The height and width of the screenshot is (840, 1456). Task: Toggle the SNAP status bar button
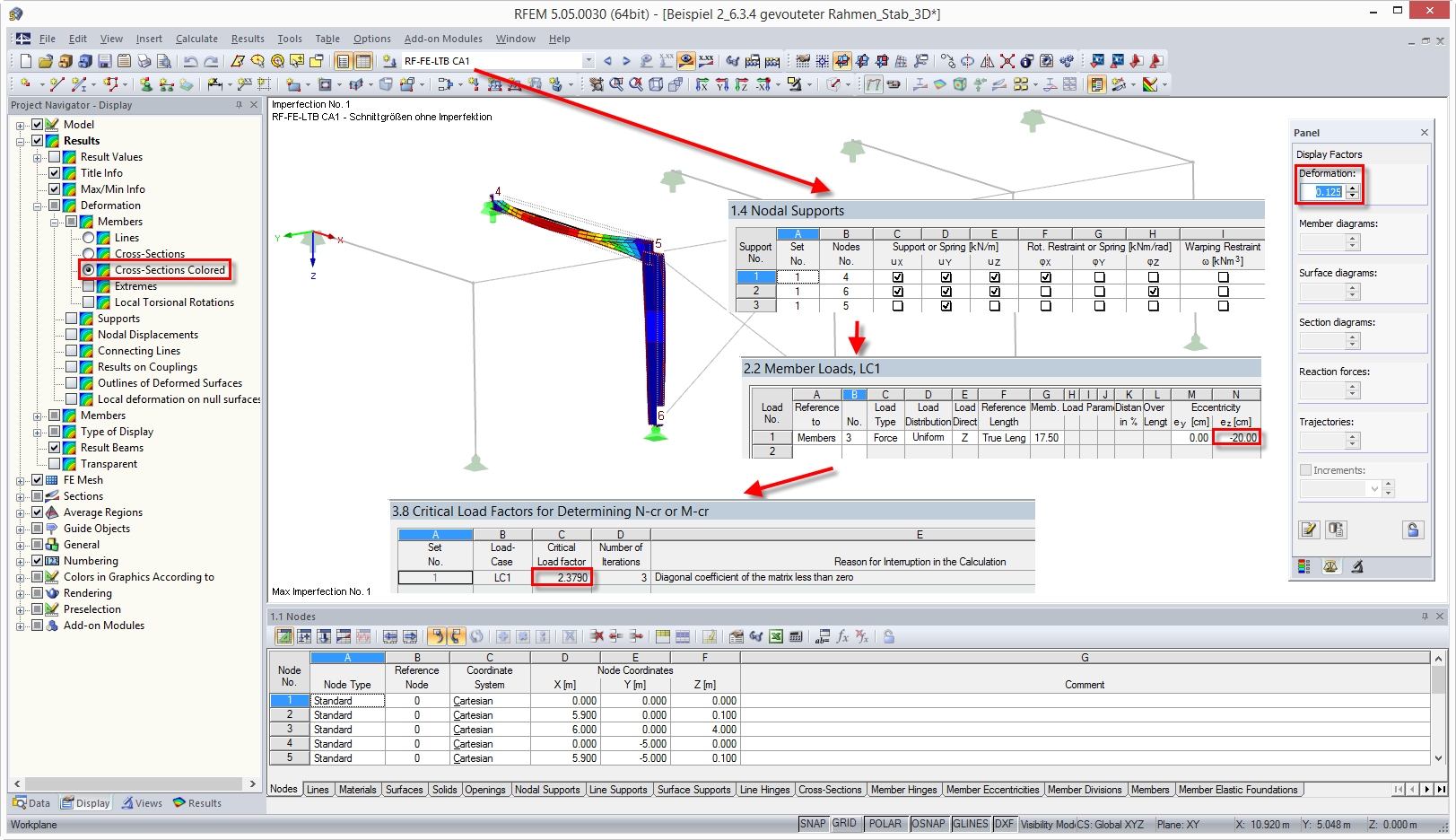(x=813, y=824)
